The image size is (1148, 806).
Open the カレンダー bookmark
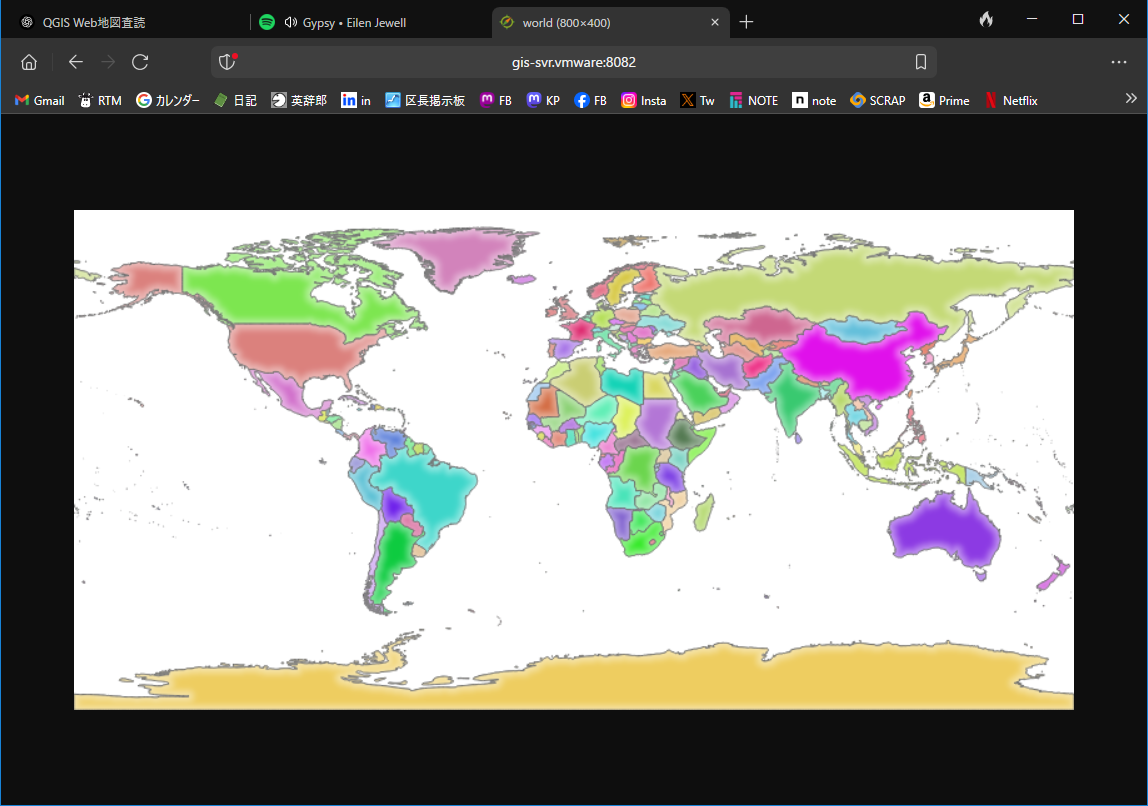[x=168, y=100]
